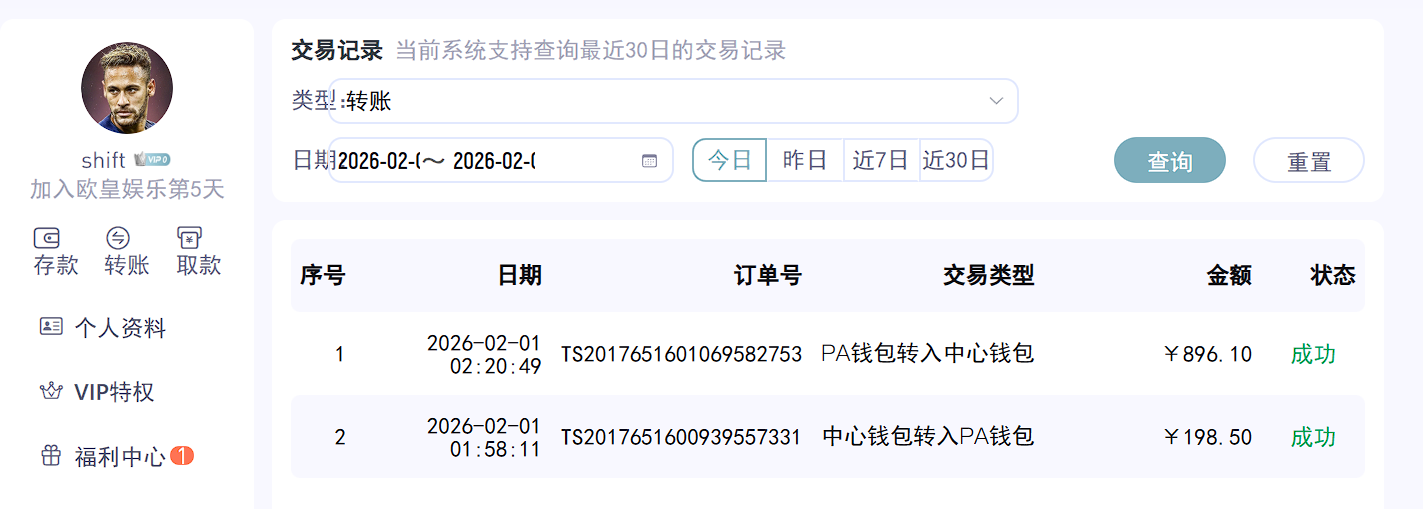Viewport: 1423px width, 509px height.
Task: Choose the 近30日 date range option
Action: (956, 160)
